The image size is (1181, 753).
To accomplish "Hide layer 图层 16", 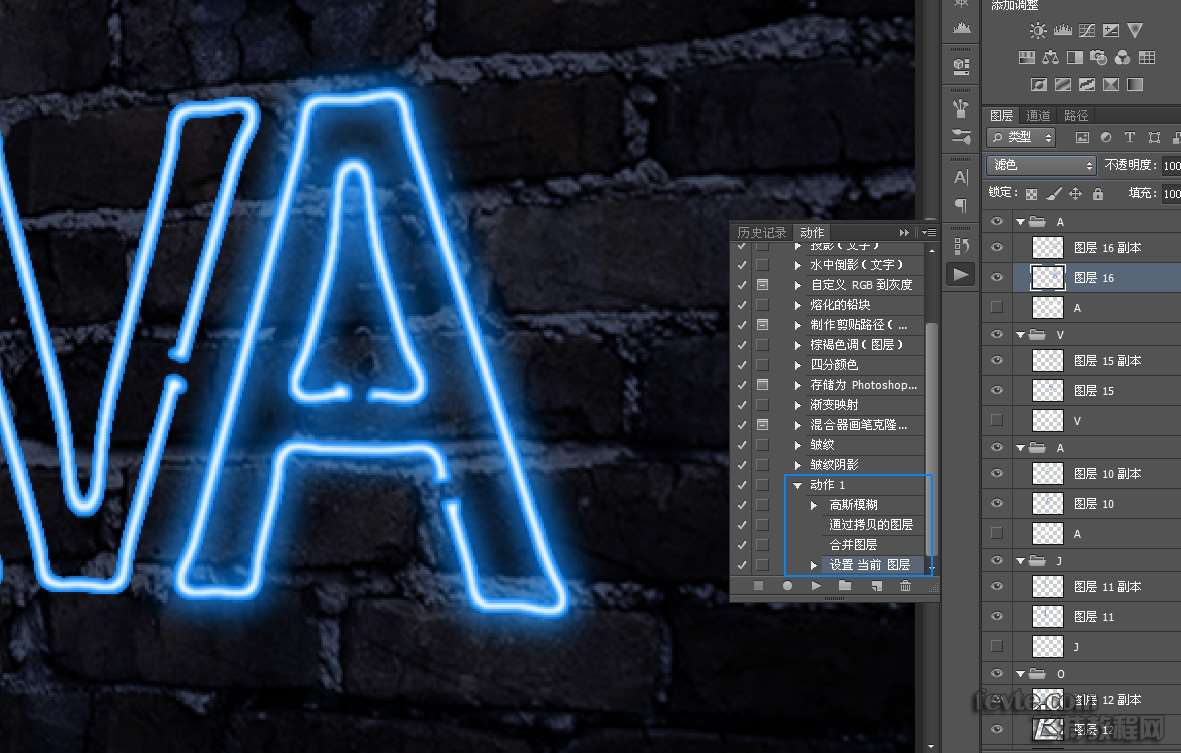I will tap(997, 277).
